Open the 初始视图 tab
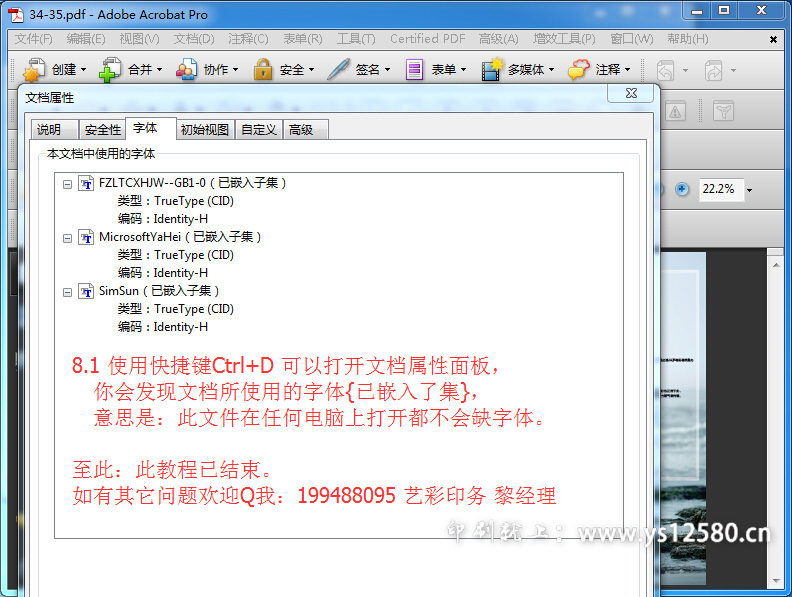The image size is (792, 597). coord(204,130)
